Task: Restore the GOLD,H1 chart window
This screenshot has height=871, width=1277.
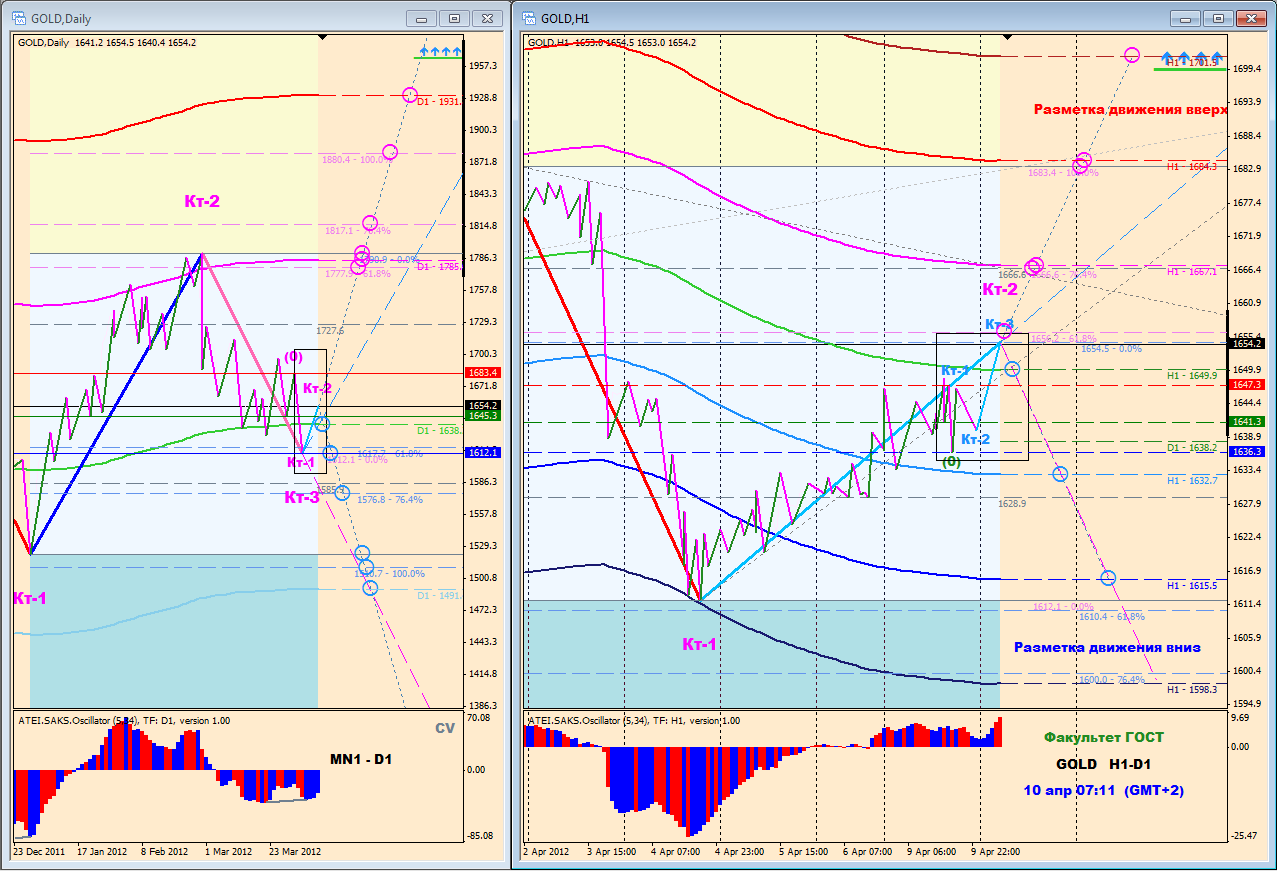Action: (1218, 18)
